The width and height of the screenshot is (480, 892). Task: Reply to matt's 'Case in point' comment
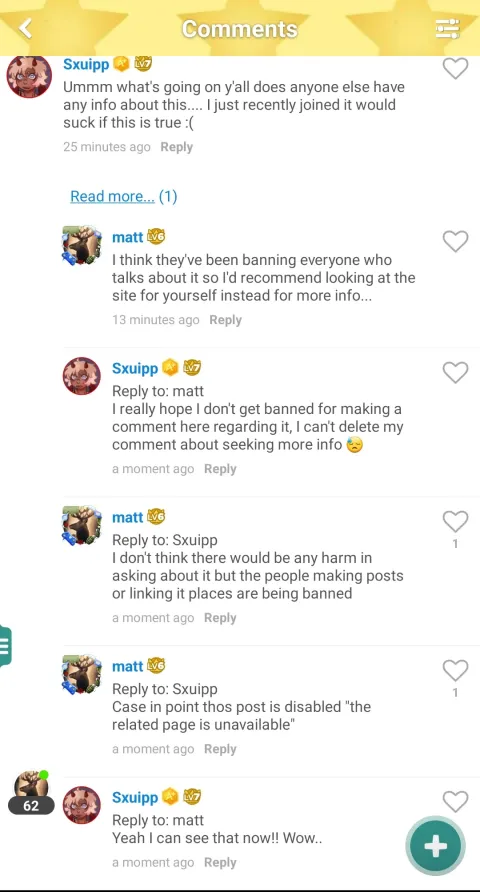pos(220,749)
